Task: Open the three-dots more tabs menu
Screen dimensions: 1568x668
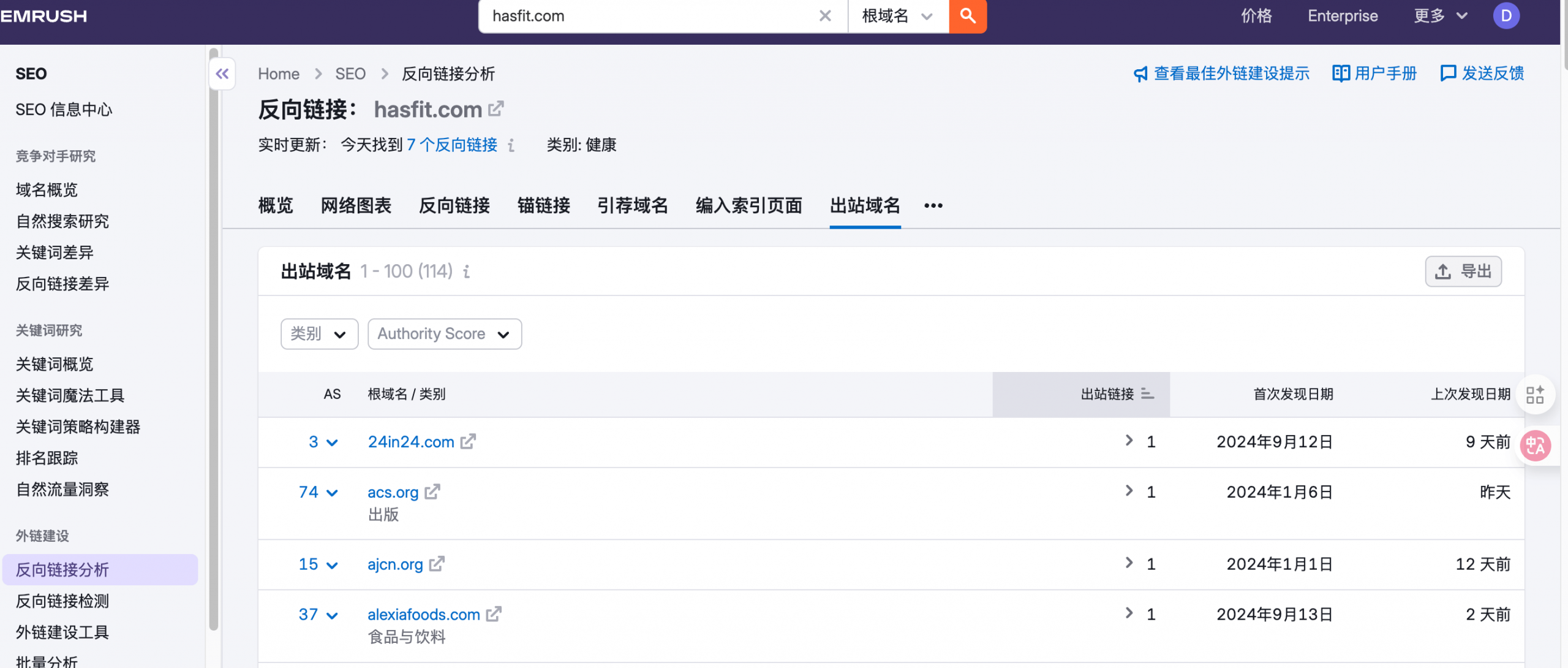Action: click(933, 206)
